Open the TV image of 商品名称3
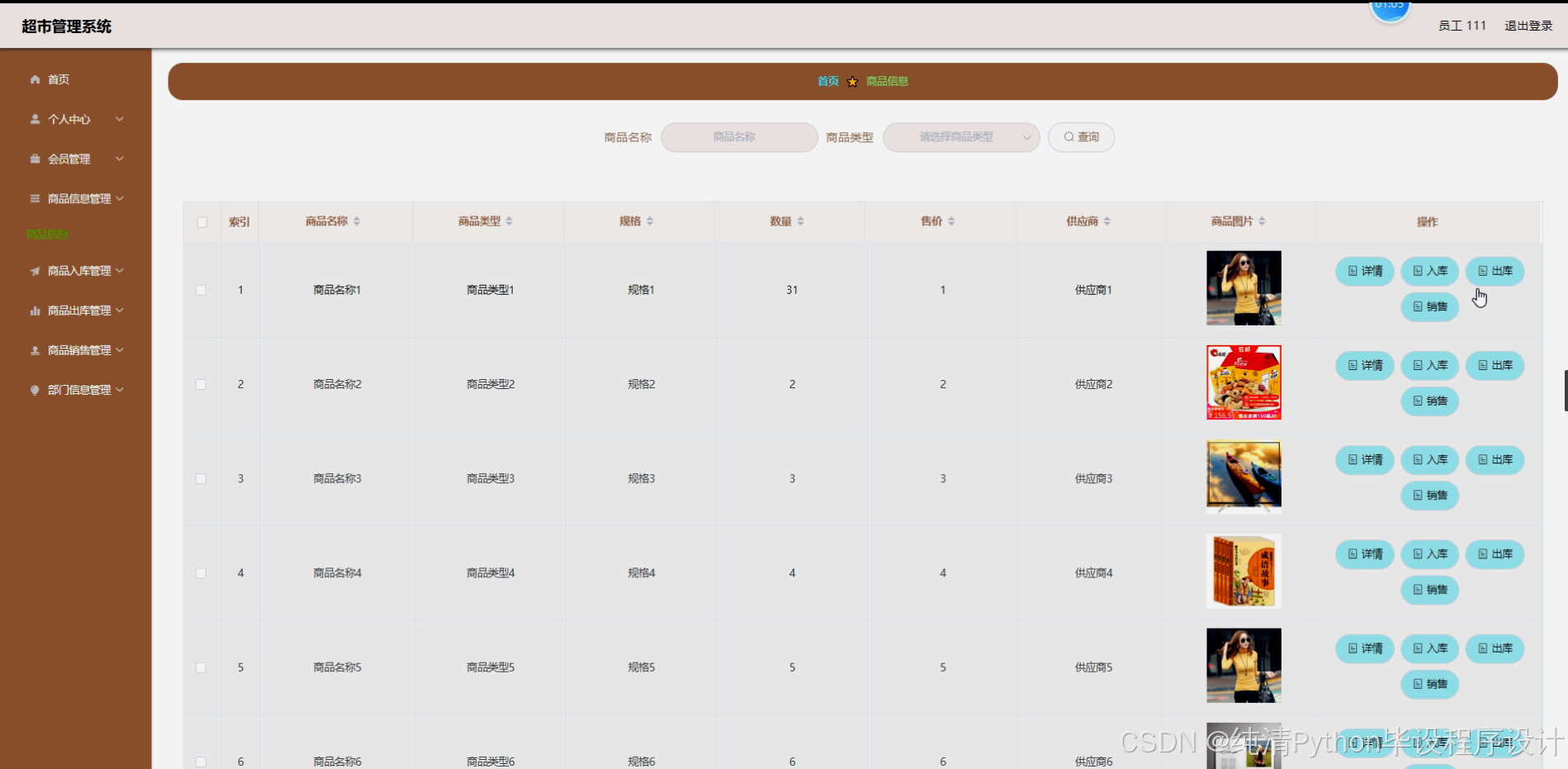The image size is (1568, 769). tap(1244, 477)
